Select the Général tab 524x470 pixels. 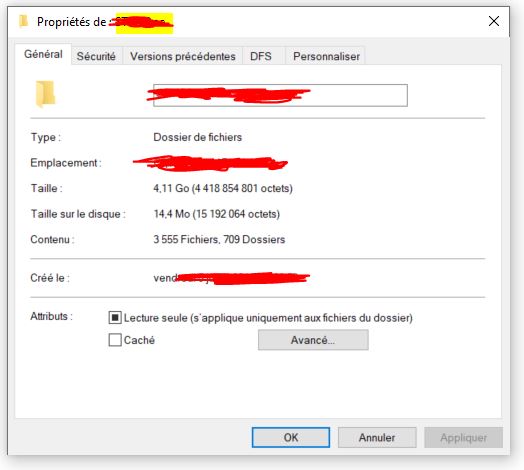pos(43,54)
